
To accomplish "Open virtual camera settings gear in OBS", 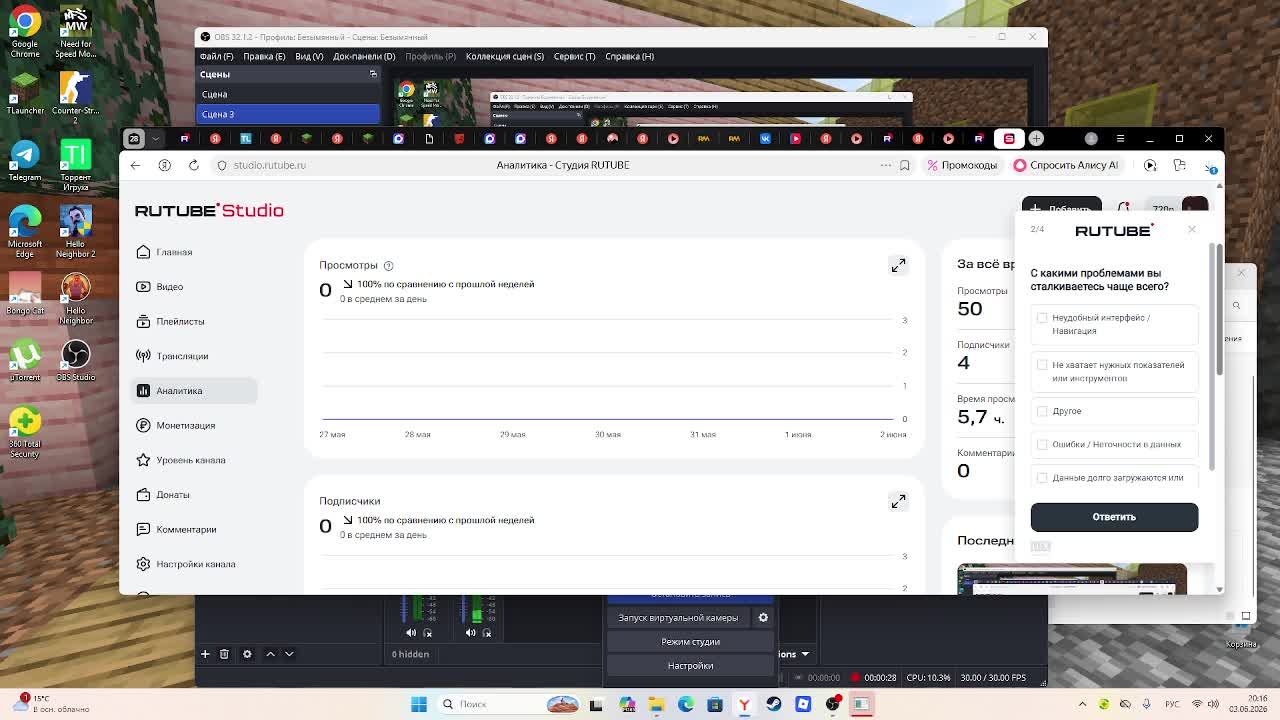I will pyautogui.click(x=763, y=618).
